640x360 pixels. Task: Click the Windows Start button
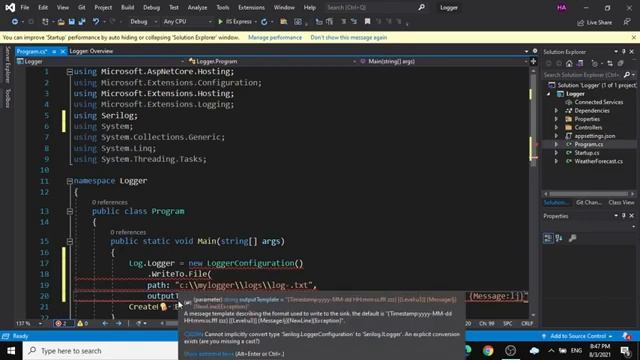click(11, 351)
